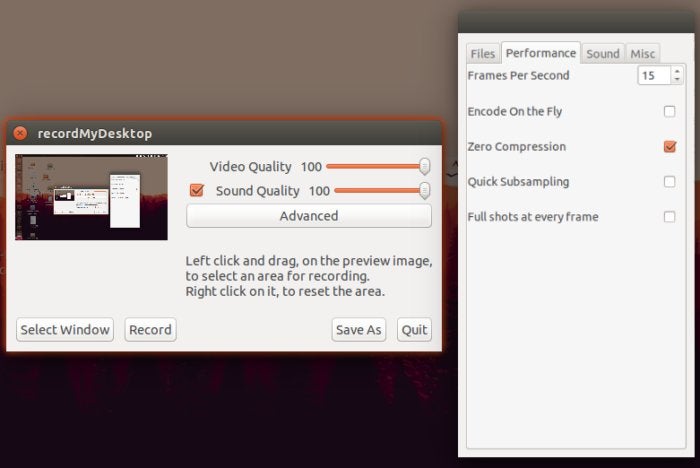Viewport: 700px width, 468px height.
Task: Click the Encode On the Fly label
Action: coord(515,111)
